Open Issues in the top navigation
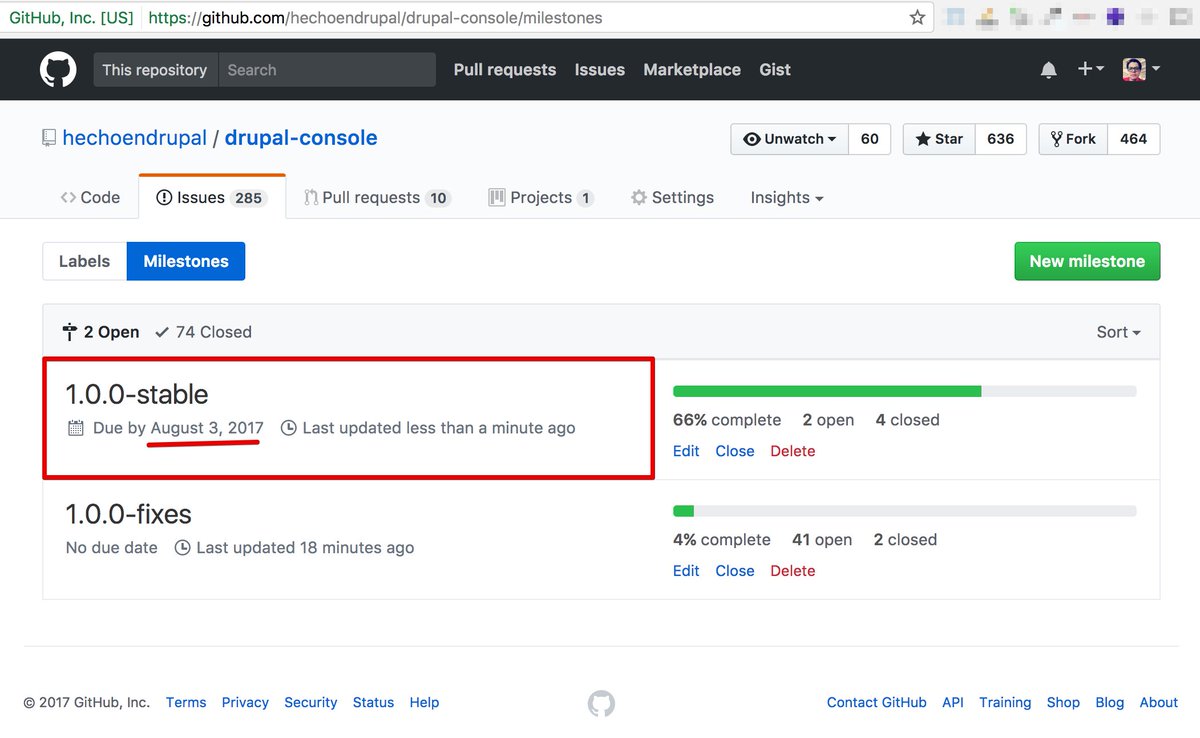The image size is (1200, 738). pyautogui.click(x=600, y=70)
